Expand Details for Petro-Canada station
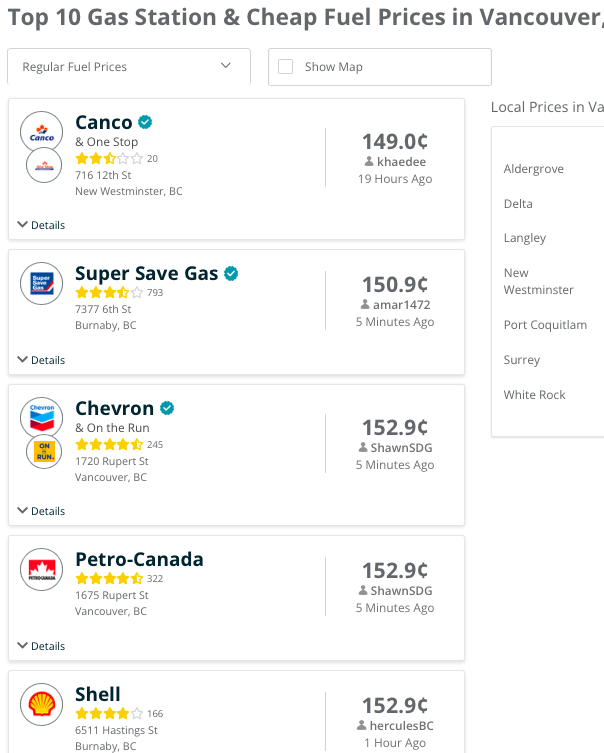This screenshot has height=753, width=604. (42, 646)
